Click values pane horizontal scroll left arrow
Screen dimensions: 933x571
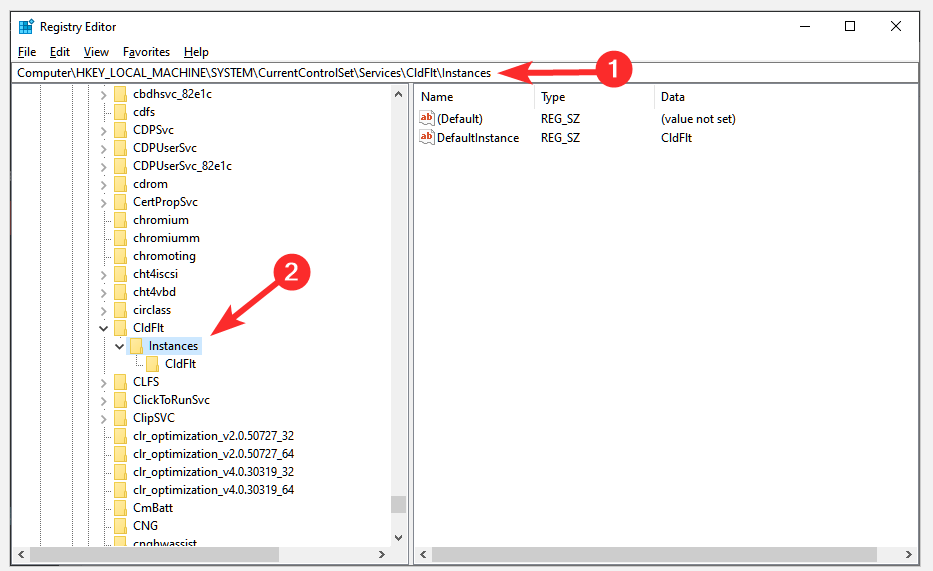tap(423, 554)
